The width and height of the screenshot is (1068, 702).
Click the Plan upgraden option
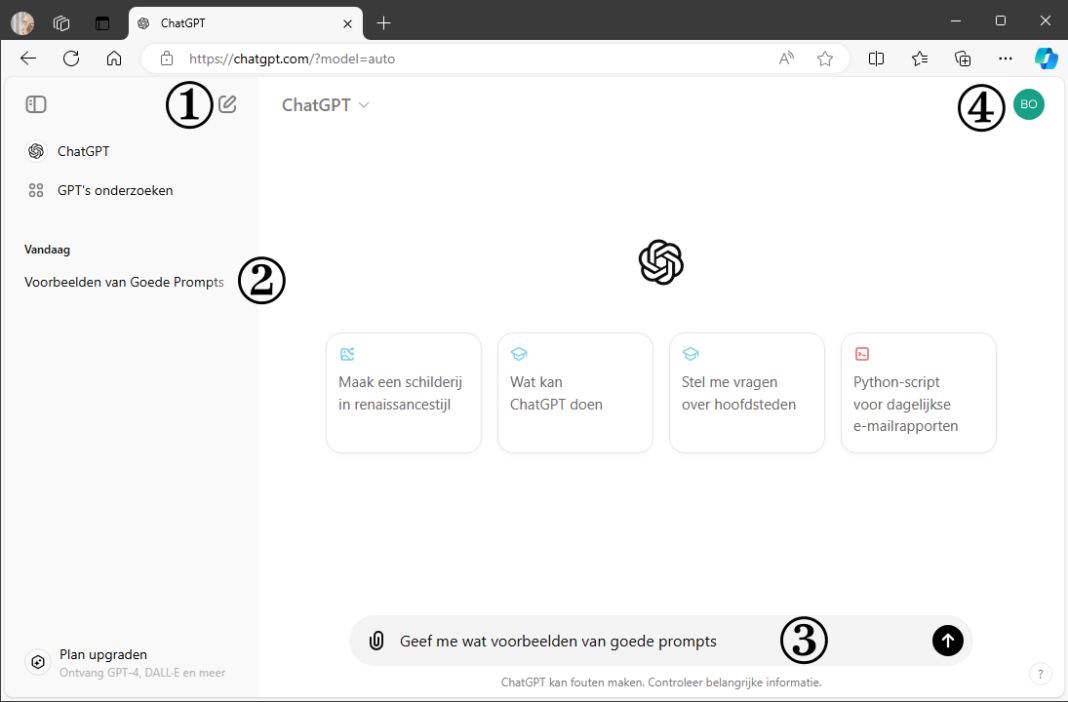pyautogui.click(x=103, y=655)
